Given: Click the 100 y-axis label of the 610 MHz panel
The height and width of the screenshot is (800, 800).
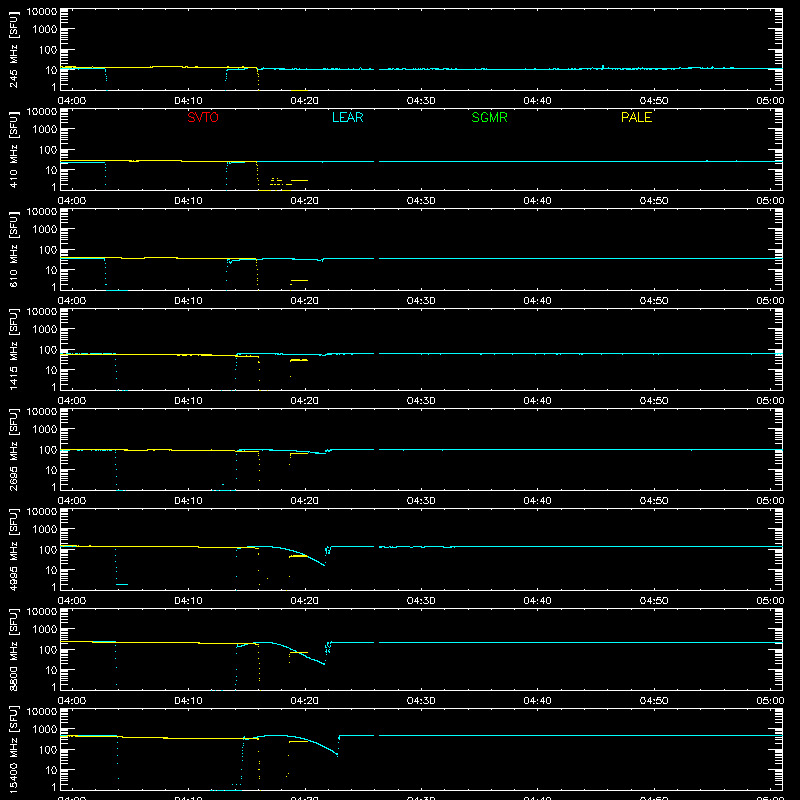Looking at the screenshot, I should coord(48,249).
